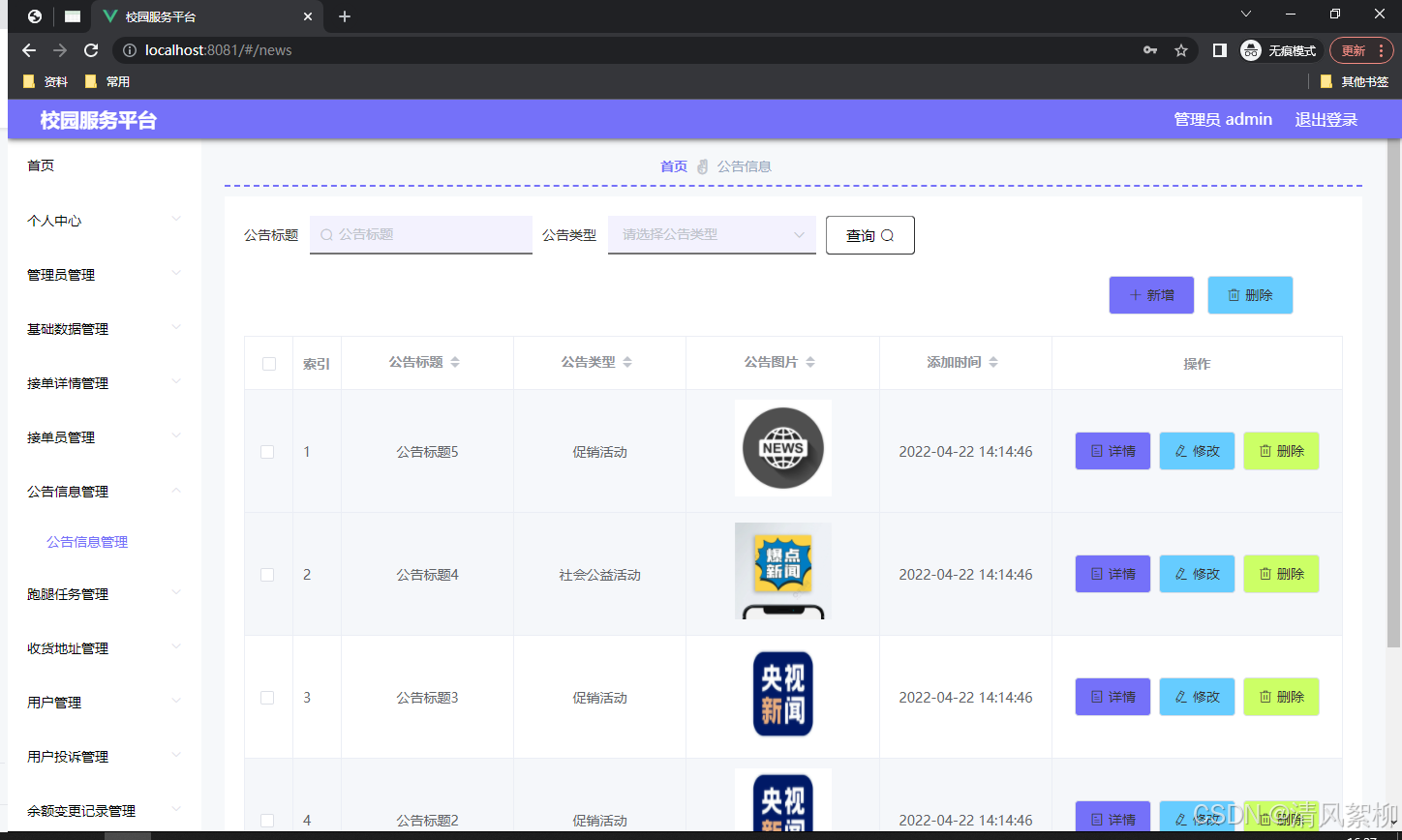Open 详情 for 公告标题5

pos(1112,451)
